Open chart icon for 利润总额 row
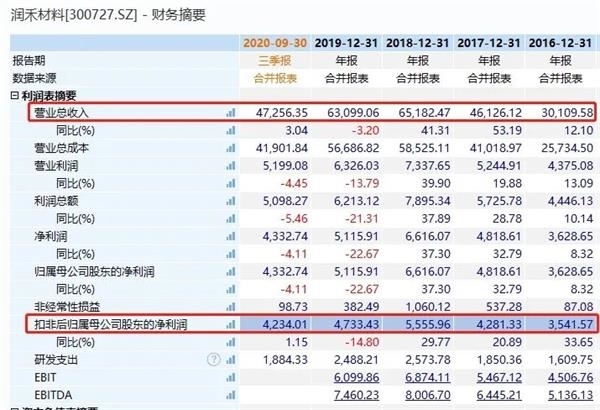The width and height of the screenshot is (600, 410). tap(231, 201)
